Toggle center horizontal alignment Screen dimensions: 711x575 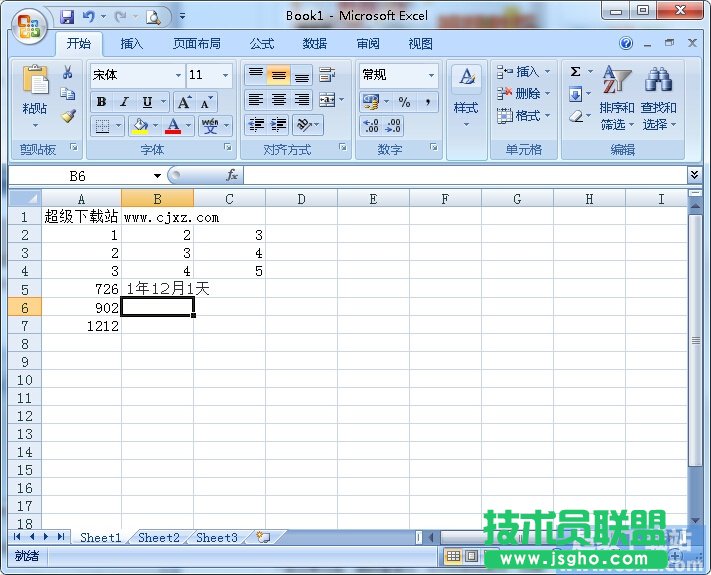[279, 100]
